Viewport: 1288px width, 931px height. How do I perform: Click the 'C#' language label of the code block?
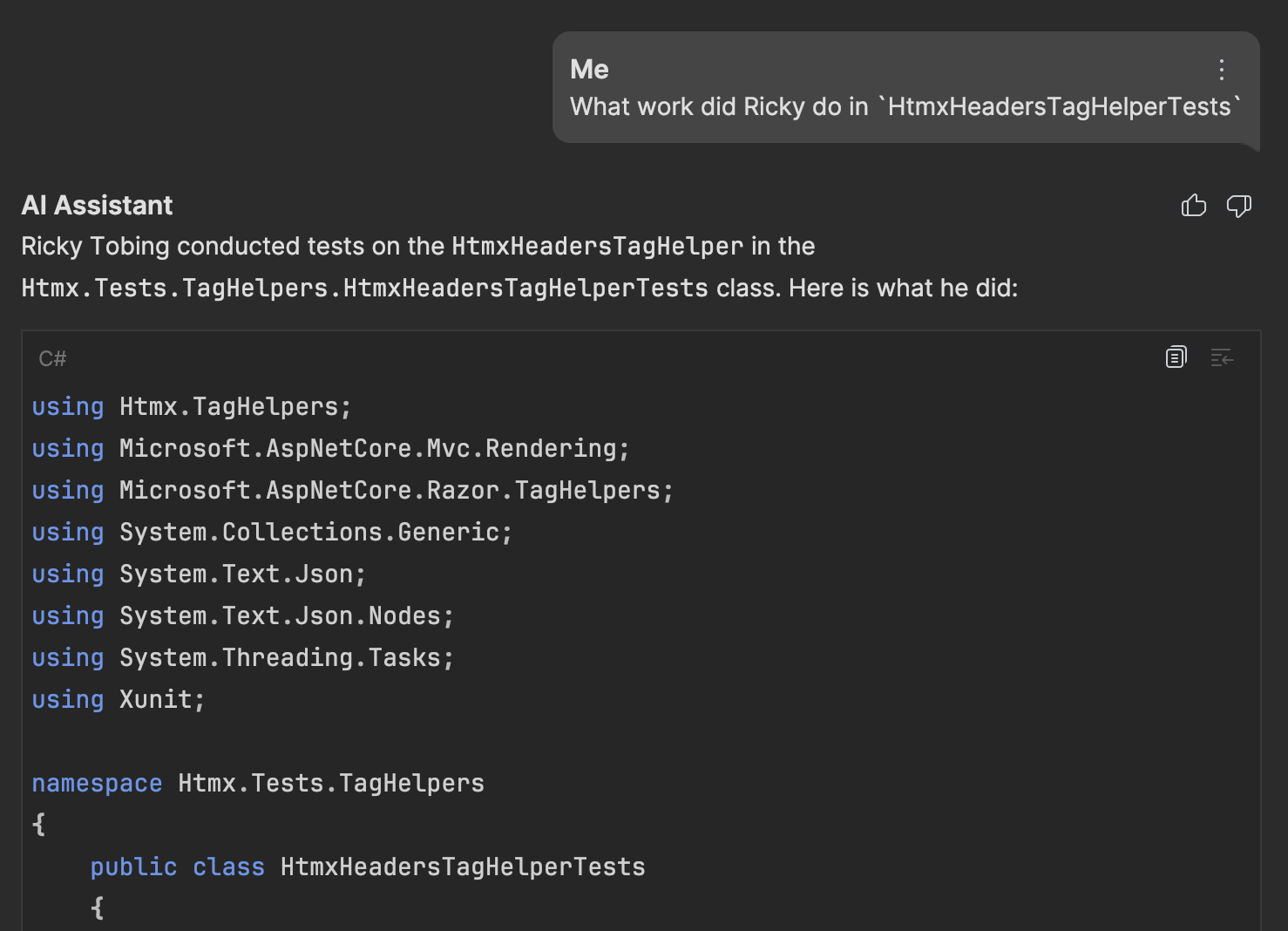click(x=52, y=358)
